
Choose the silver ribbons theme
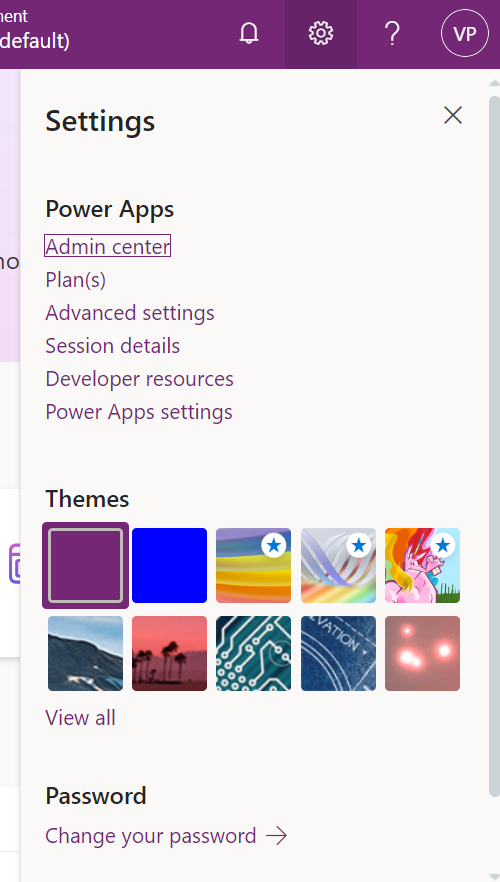(x=338, y=565)
